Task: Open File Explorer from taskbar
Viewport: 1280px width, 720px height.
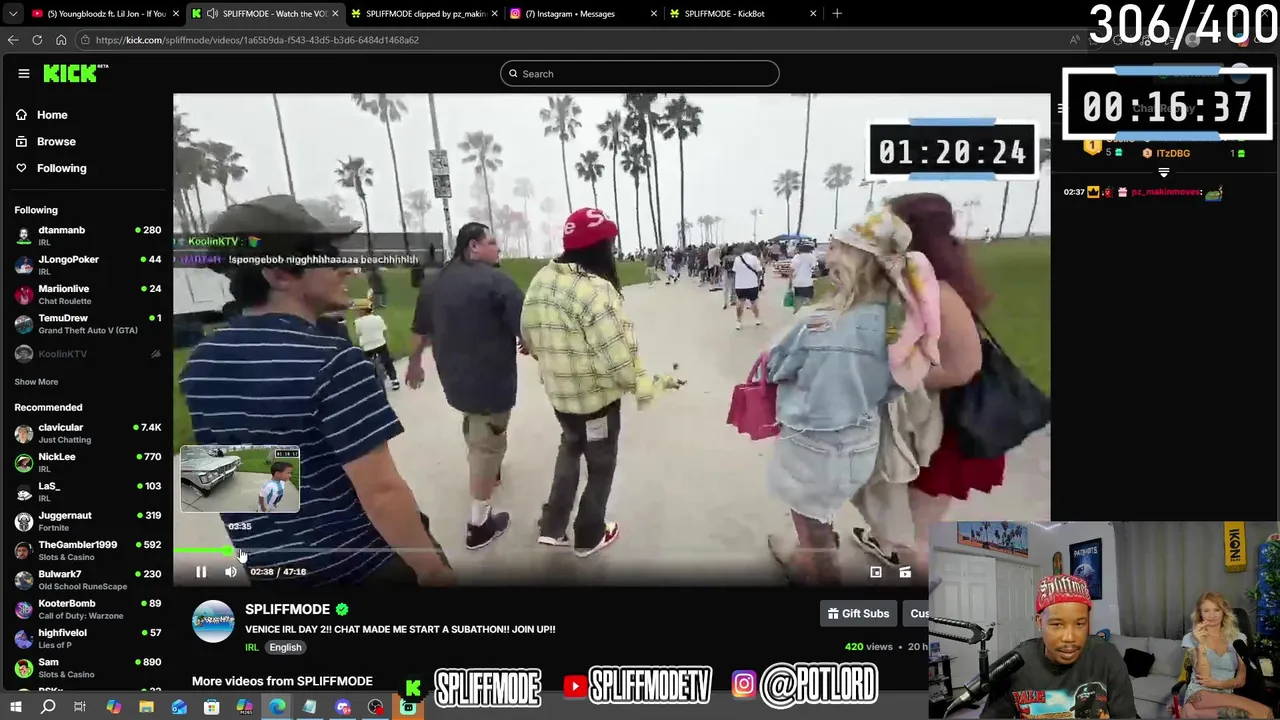Action: (146, 707)
